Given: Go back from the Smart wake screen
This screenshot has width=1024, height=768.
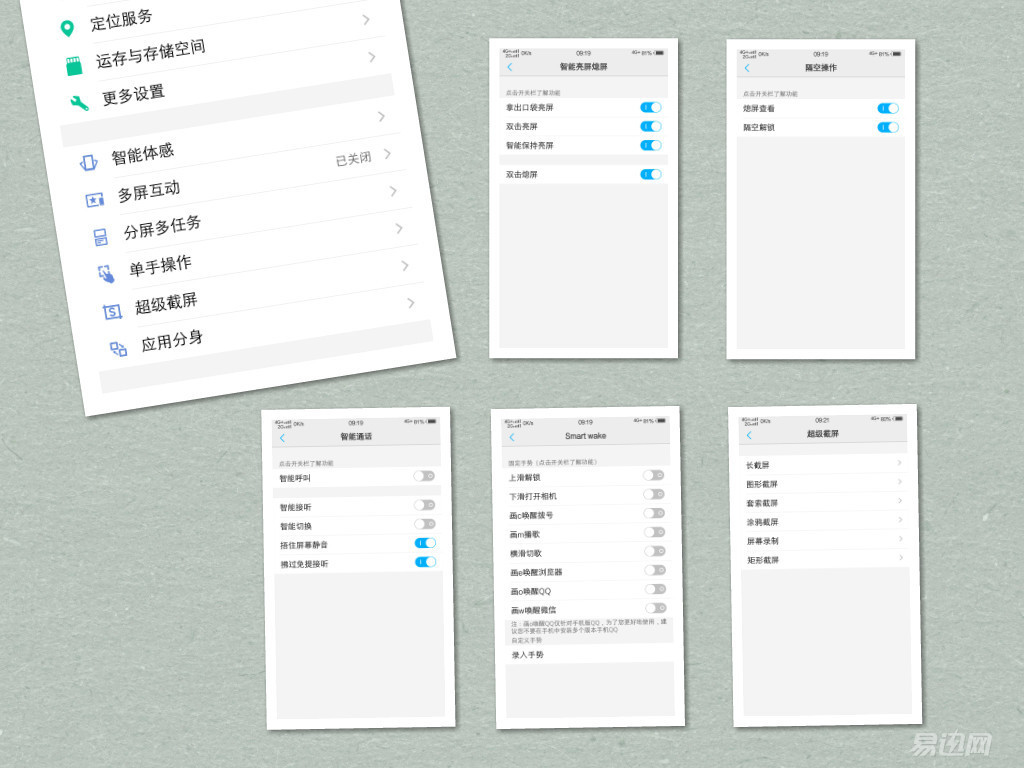Looking at the screenshot, I should point(512,437).
